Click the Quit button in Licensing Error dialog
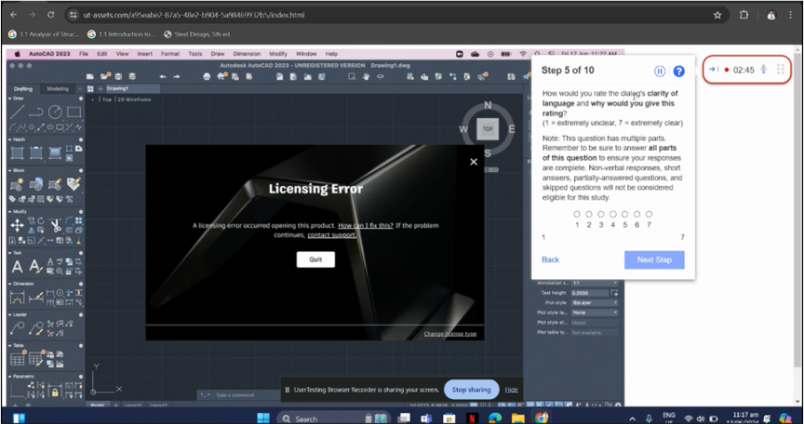 tap(315, 259)
